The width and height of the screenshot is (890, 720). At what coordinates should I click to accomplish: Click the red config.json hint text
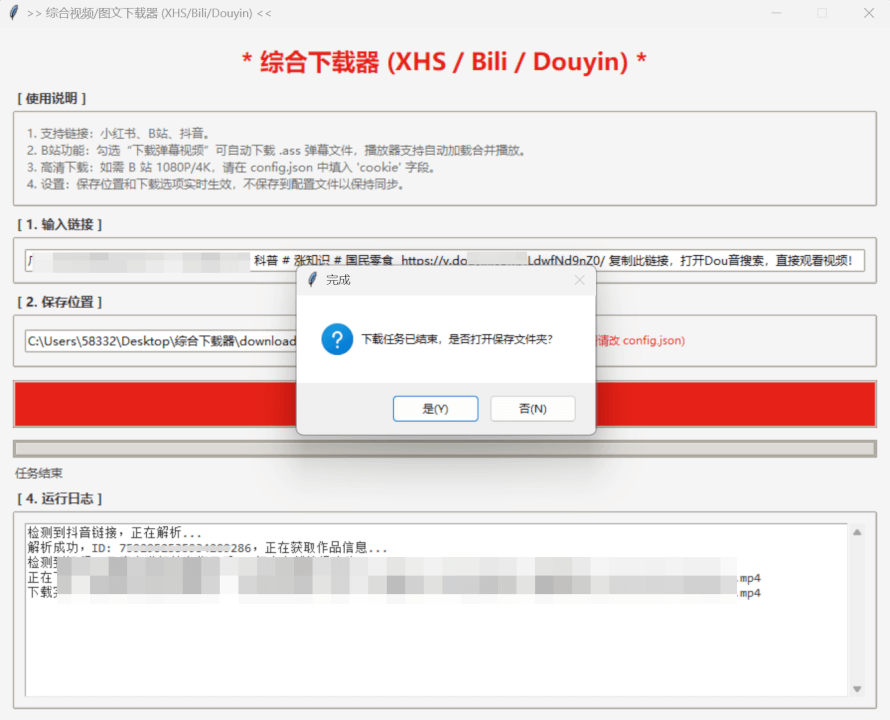pyautogui.click(x=640, y=341)
